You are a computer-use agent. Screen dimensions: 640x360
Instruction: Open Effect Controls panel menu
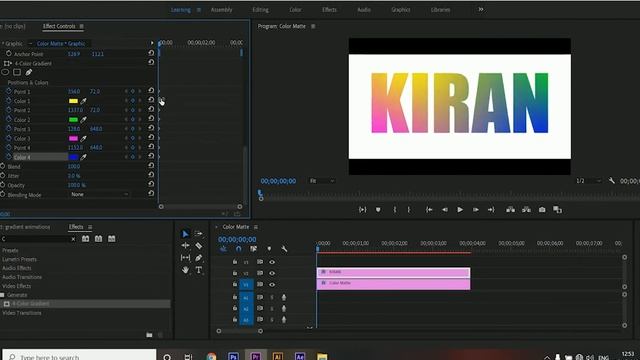pos(82,26)
